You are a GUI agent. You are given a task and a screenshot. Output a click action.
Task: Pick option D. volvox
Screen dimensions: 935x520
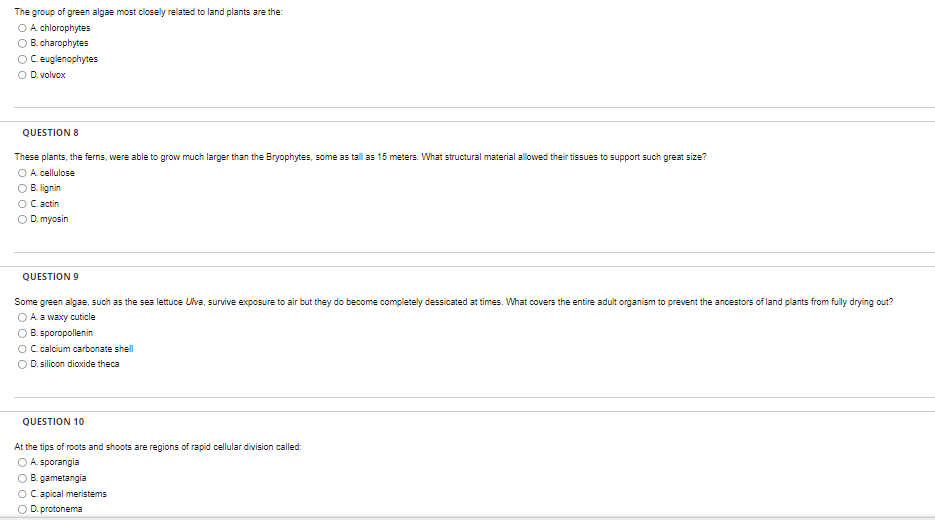coord(22,75)
